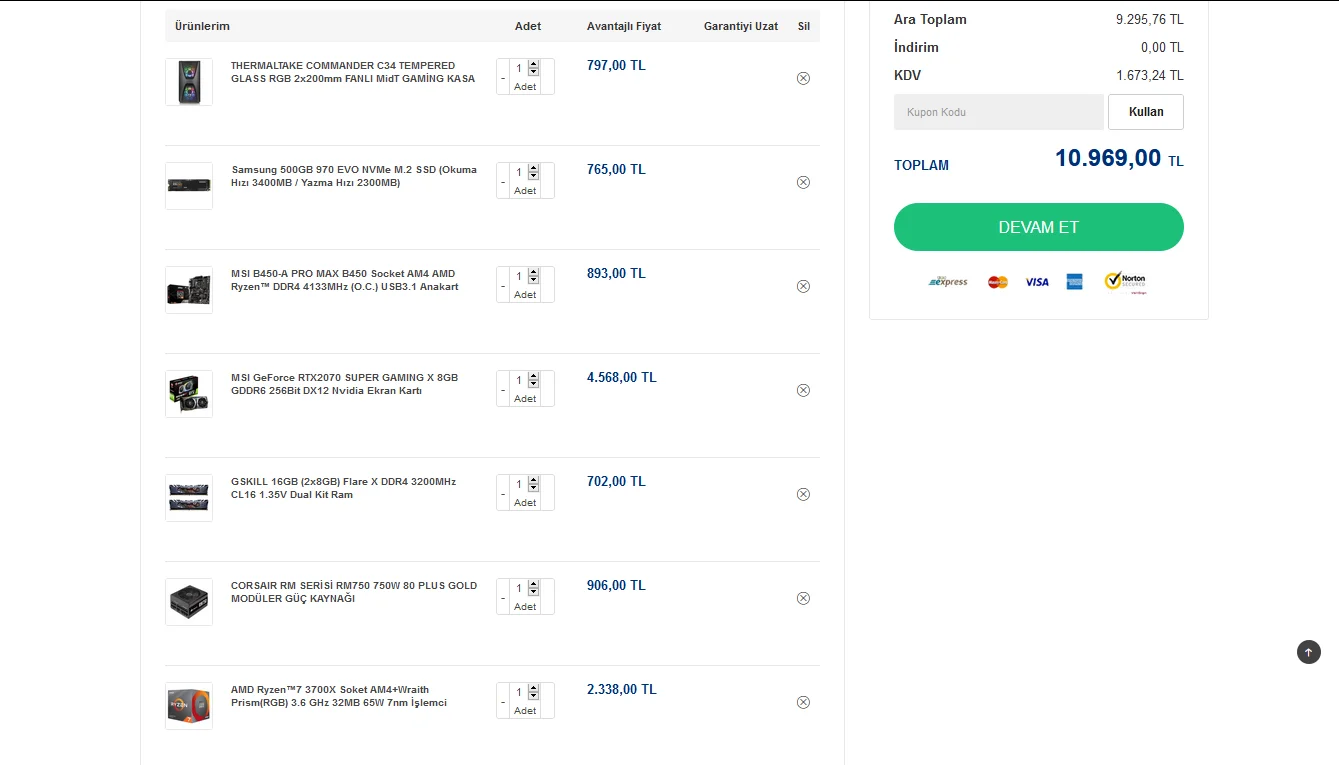The width and height of the screenshot is (1339, 765).
Task: Remove MSI B450-A PRO MAX motherboard
Action: click(x=803, y=286)
